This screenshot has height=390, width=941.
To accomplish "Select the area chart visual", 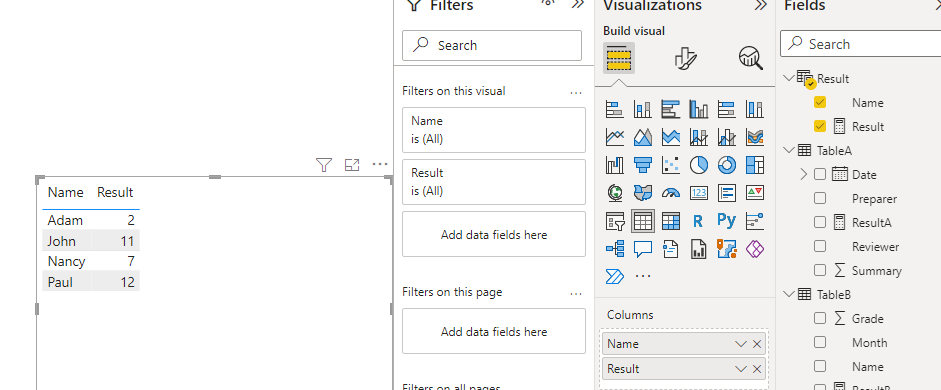I will [x=643, y=137].
